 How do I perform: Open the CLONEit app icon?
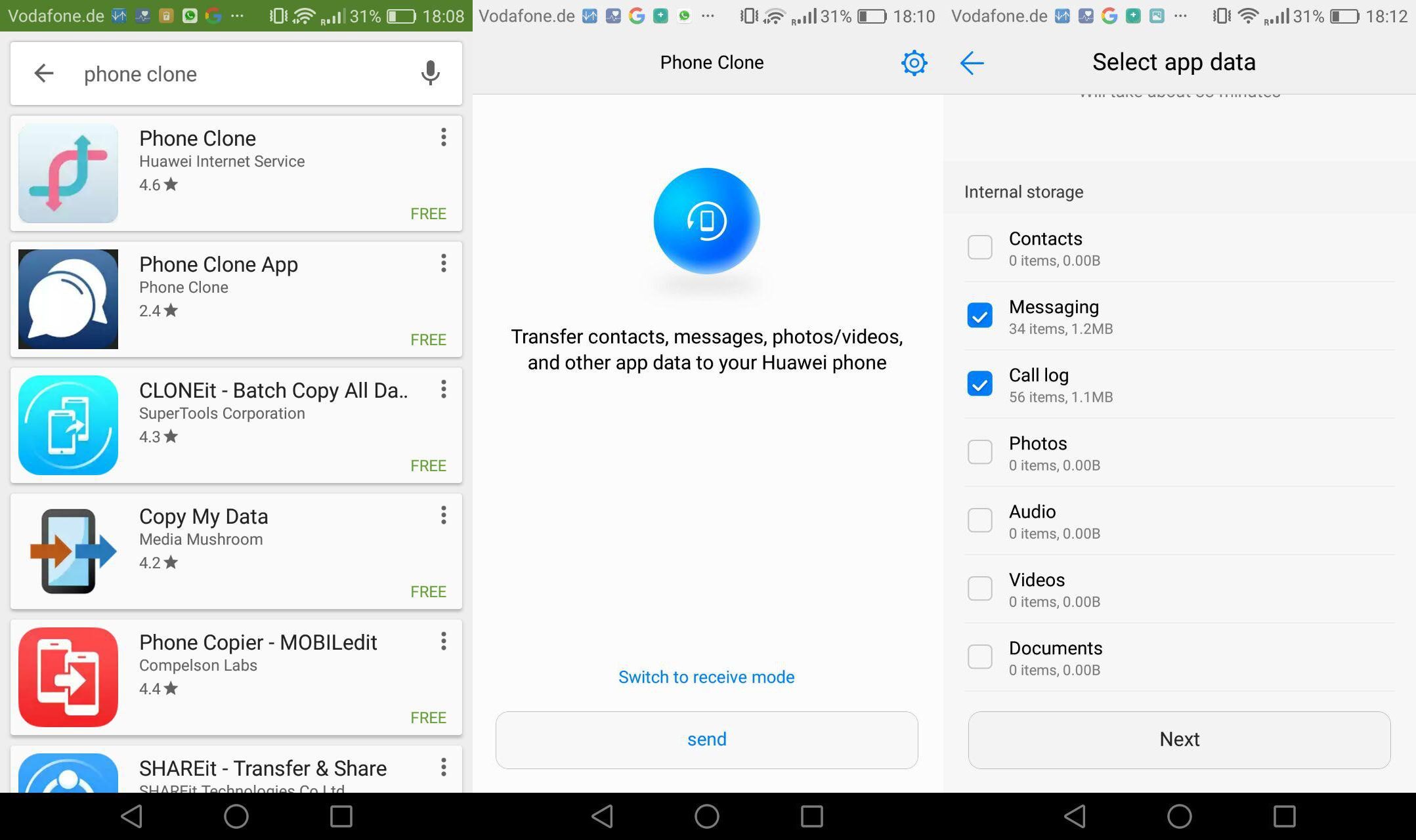(68, 425)
